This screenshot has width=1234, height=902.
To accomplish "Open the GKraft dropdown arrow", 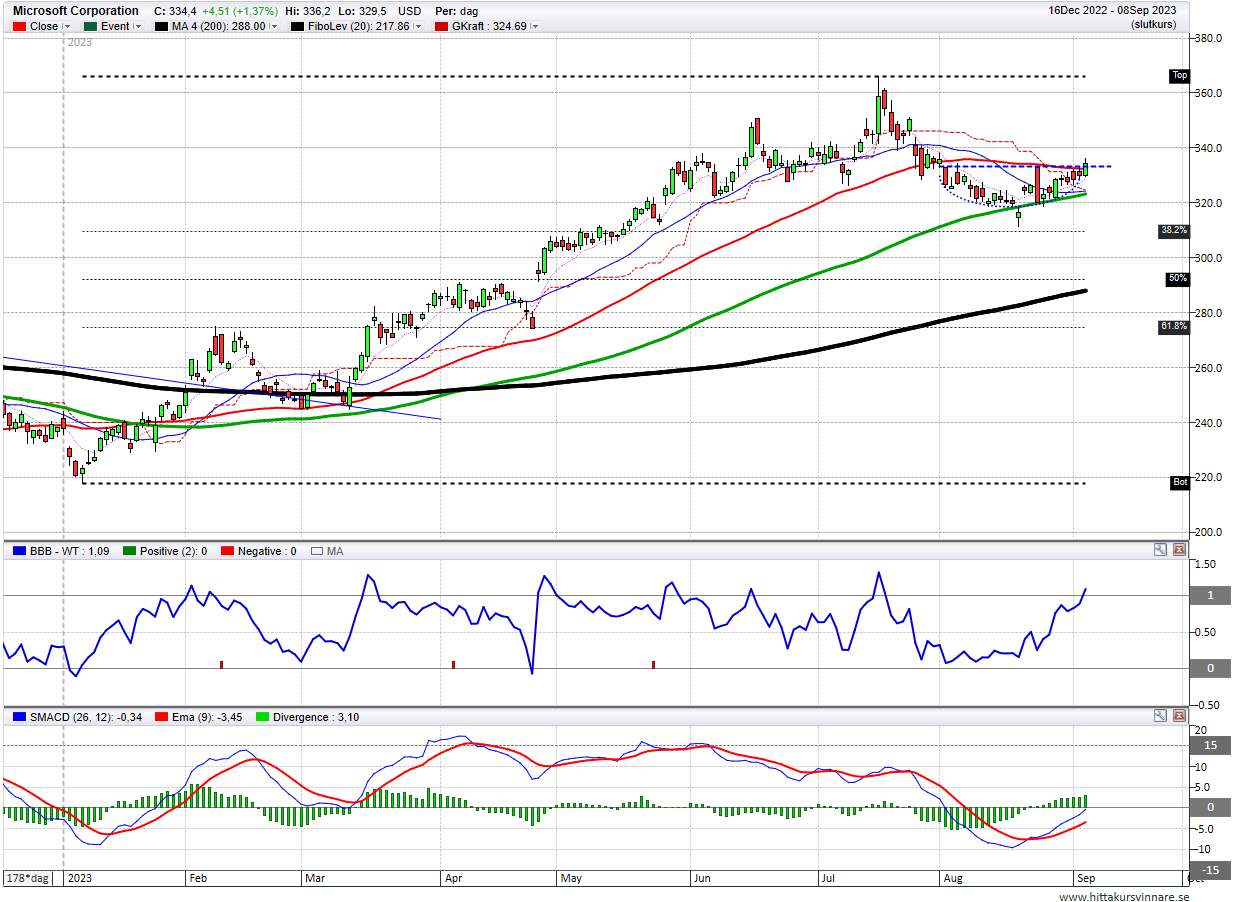I will click(535, 27).
